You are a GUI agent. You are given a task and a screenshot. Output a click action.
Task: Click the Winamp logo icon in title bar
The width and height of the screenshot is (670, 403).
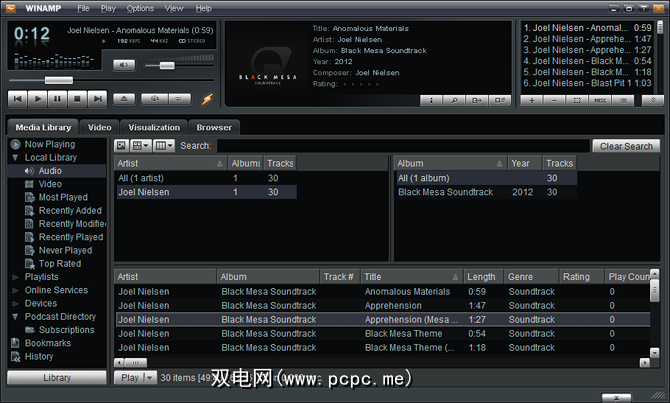[x=11, y=8]
